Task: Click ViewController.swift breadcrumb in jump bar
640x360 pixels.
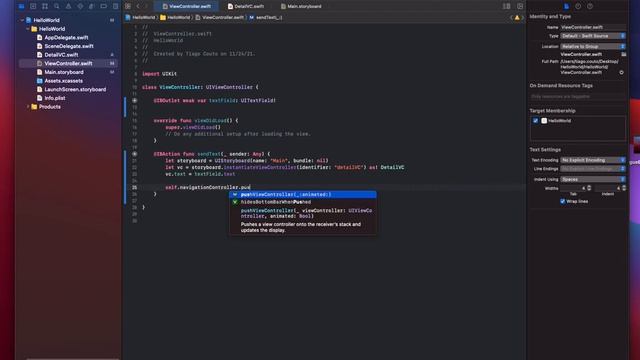Action: click(x=220, y=18)
